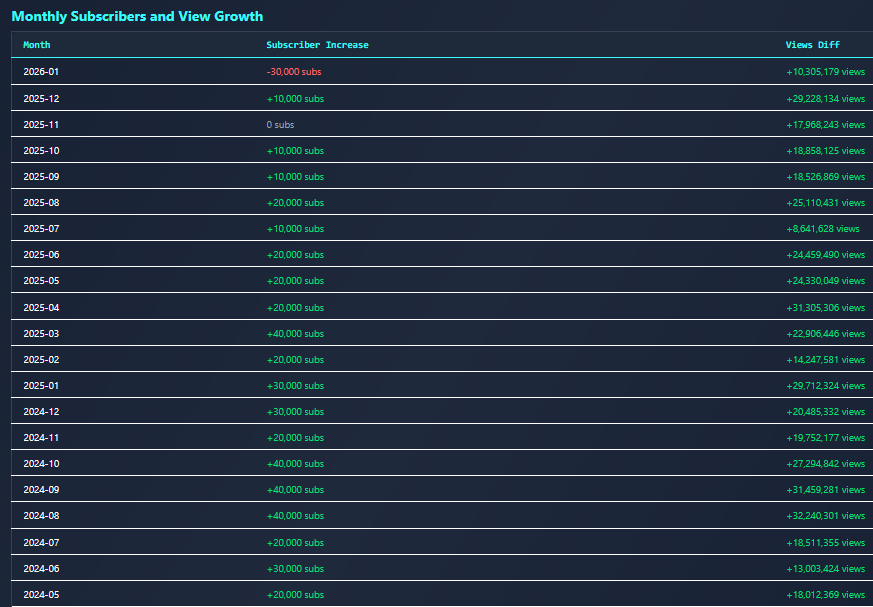873x607 pixels.
Task: Click the +18,858,125 views value
Action: (826, 151)
